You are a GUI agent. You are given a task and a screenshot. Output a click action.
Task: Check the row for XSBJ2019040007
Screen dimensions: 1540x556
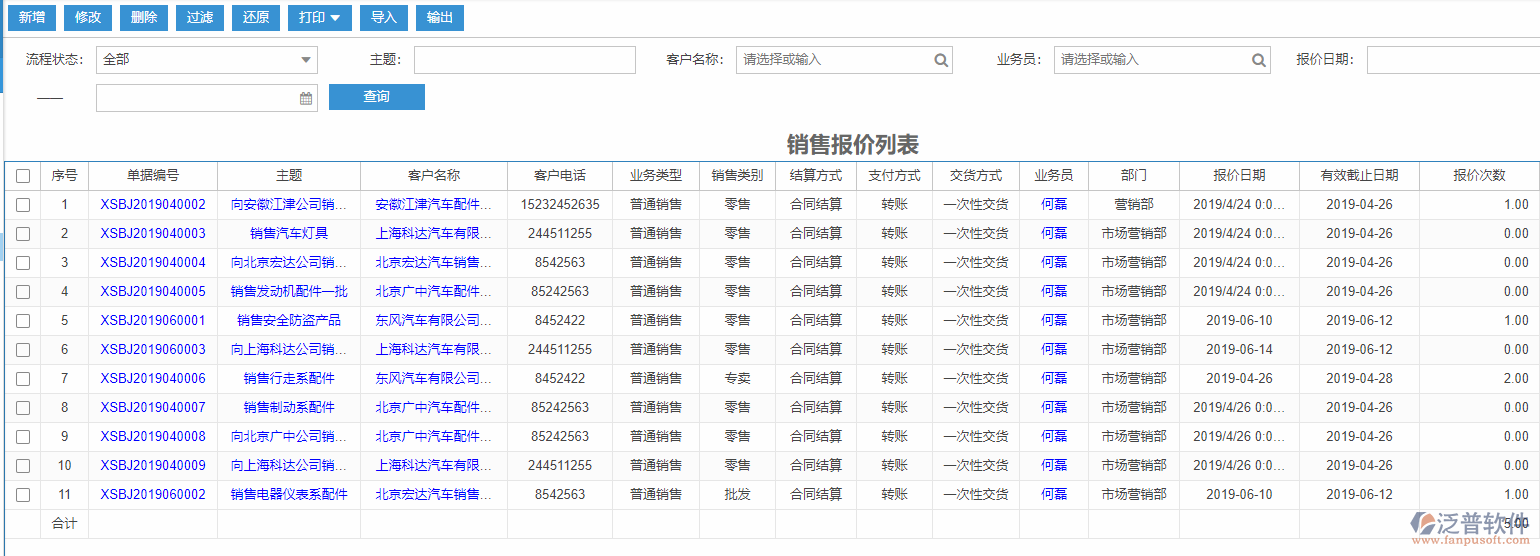[23, 408]
